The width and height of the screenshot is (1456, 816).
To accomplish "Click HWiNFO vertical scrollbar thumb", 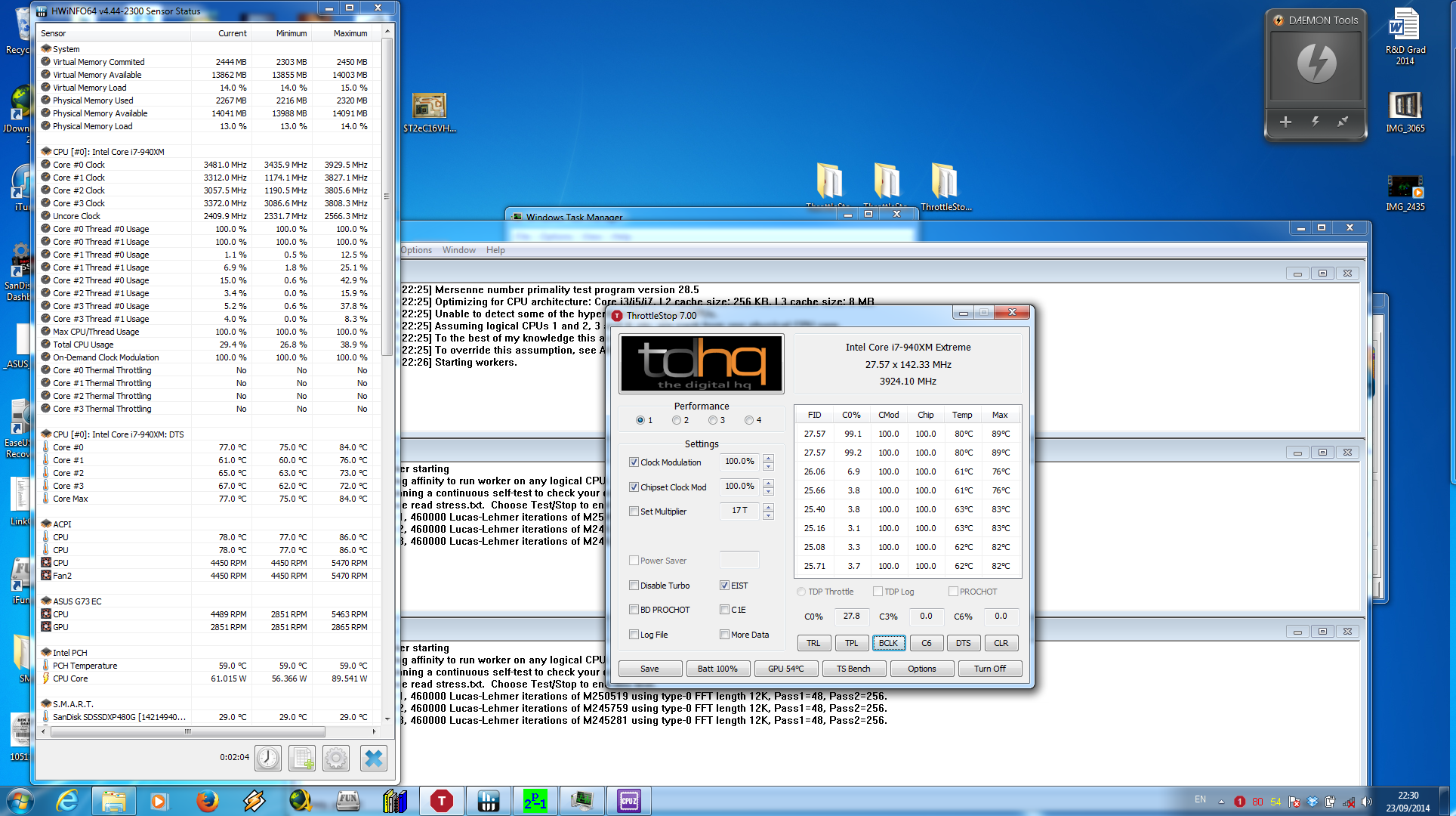I will [x=387, y=196].
